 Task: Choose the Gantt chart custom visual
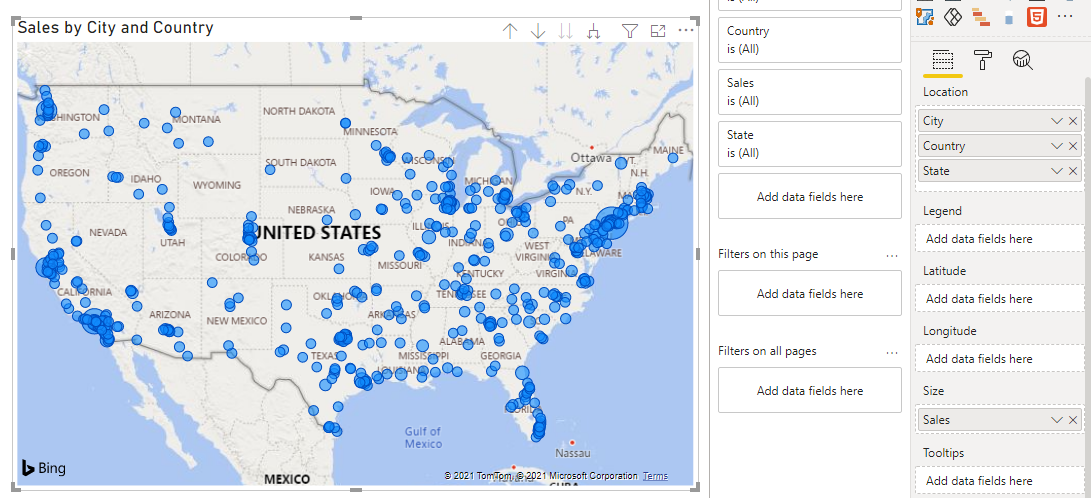980,15
